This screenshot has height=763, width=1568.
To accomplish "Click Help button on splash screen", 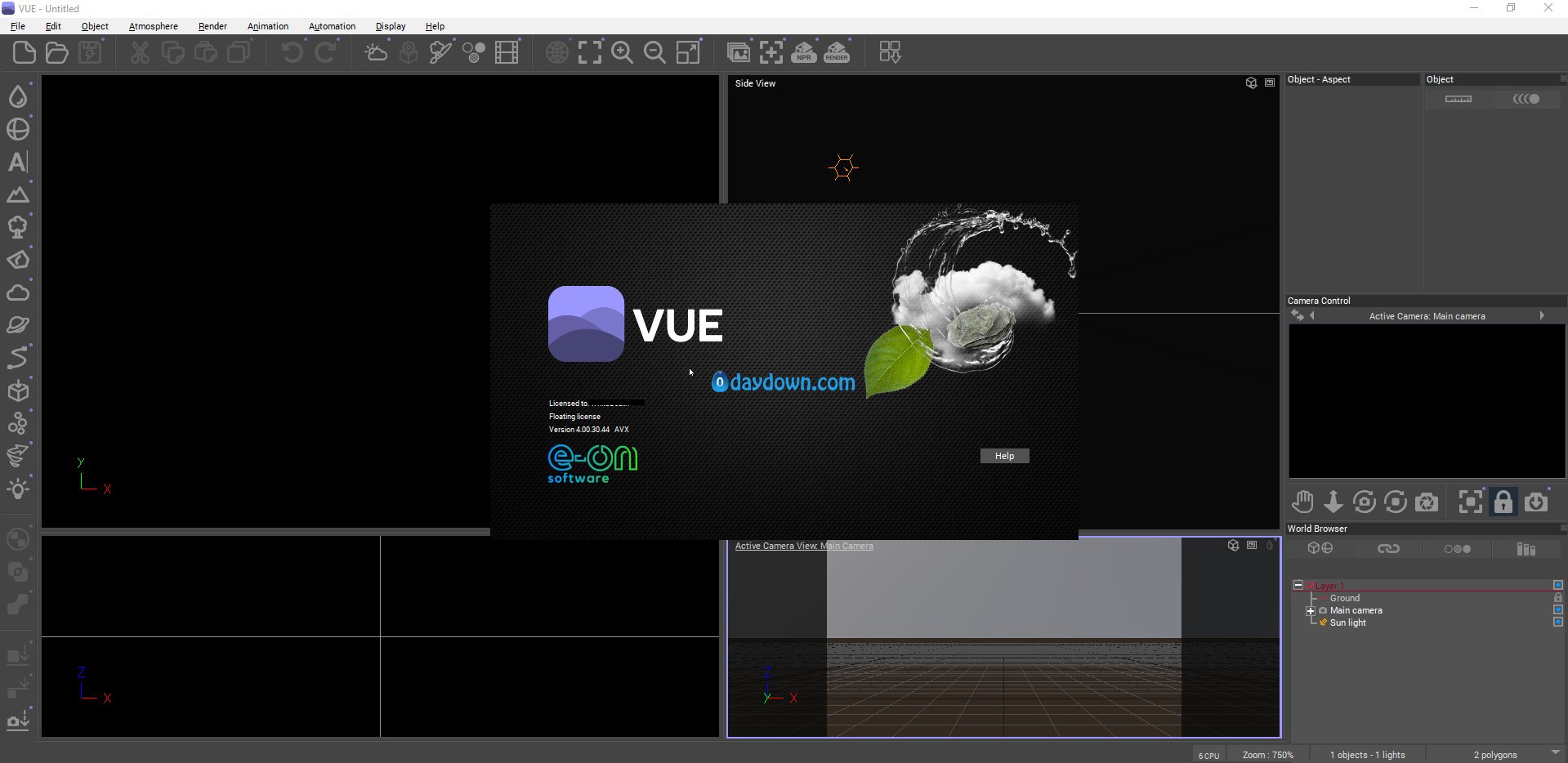I will (x=1005, y=456).
